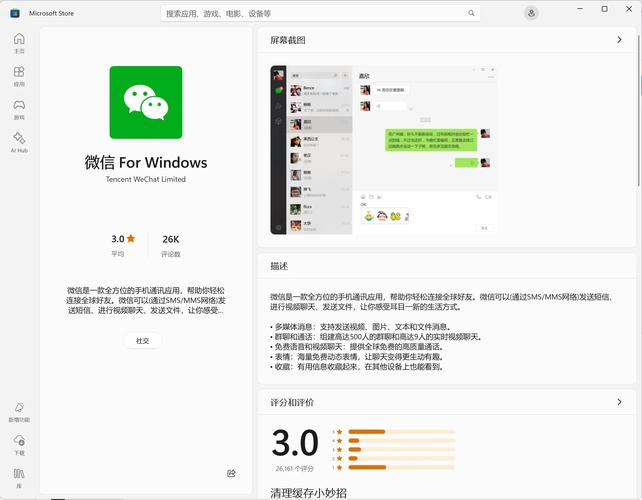Click the 多媒体消息 feature bullet line
The width and height of the screenshot is (642, 500).
pos(361,327)
